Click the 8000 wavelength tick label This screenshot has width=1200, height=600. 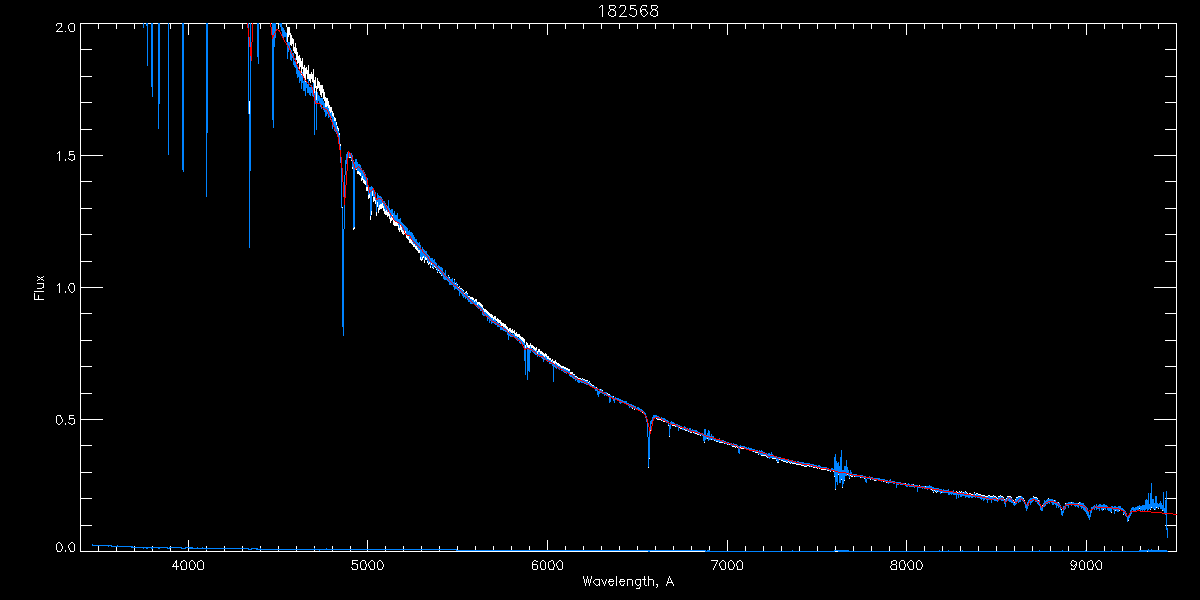point(907,564)
